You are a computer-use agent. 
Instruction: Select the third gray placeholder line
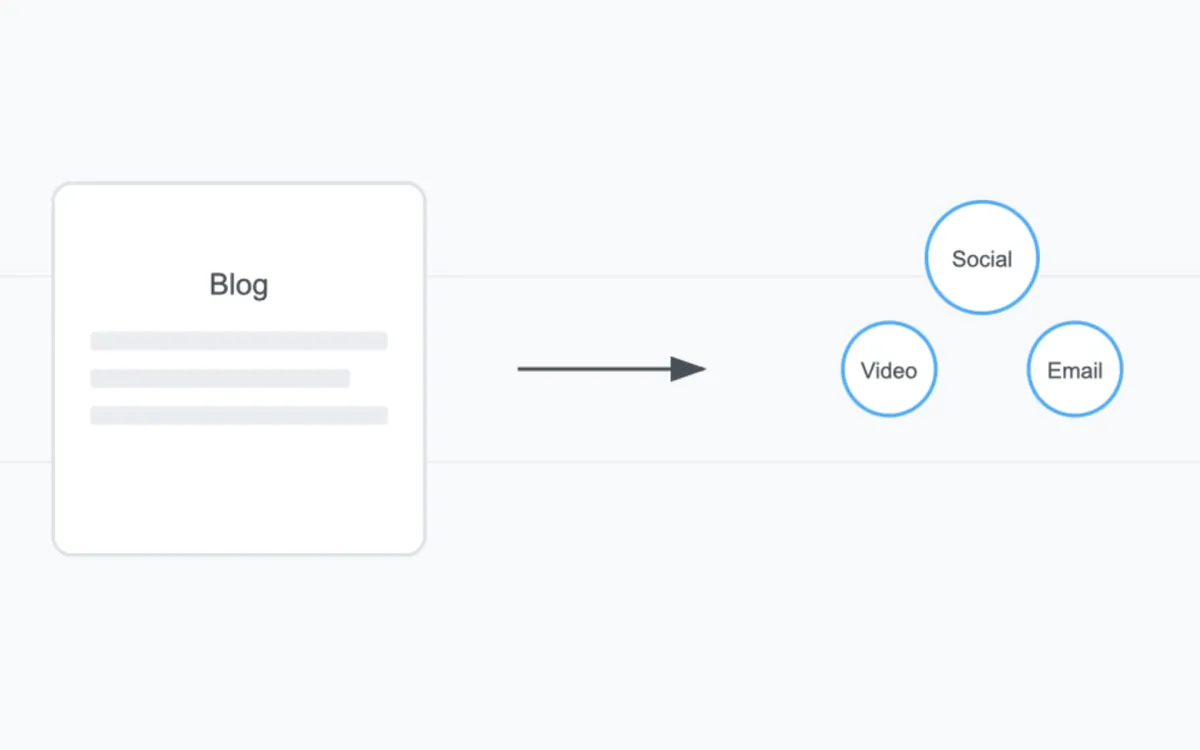click(239, 415)
